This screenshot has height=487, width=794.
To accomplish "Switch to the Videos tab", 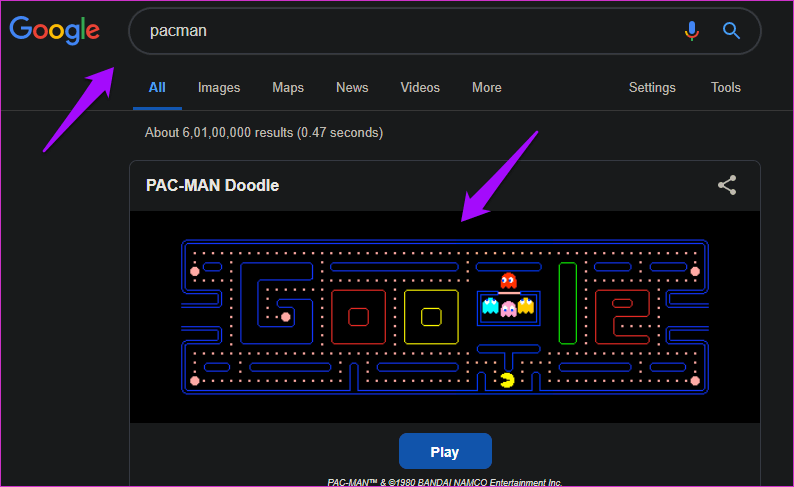I will click(x=420, y=87).
